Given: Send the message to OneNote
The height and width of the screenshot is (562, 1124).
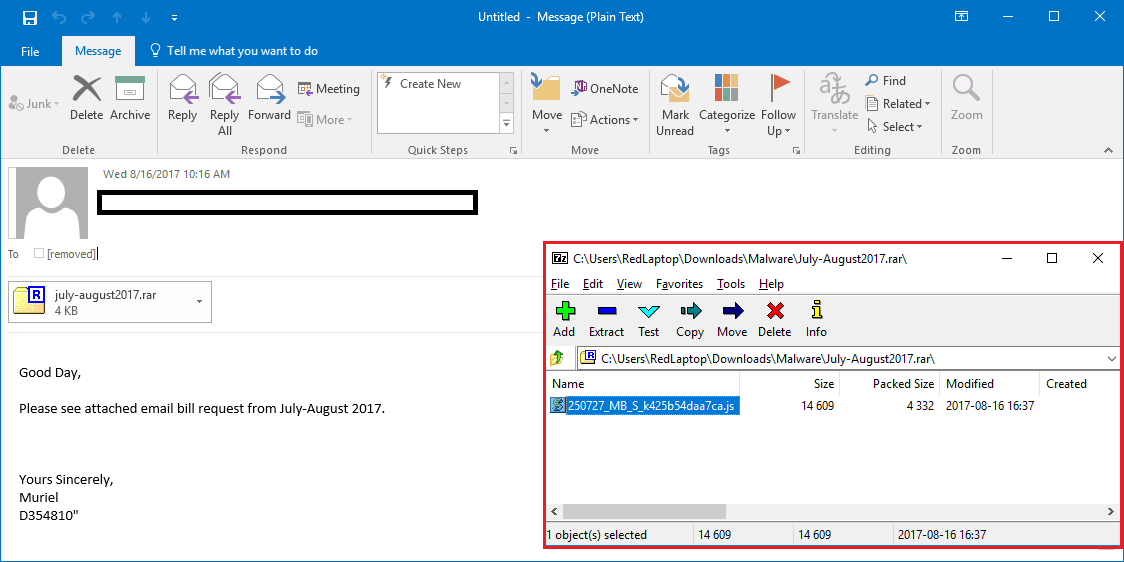Looking at the screenshot, I should coord(604,89).
